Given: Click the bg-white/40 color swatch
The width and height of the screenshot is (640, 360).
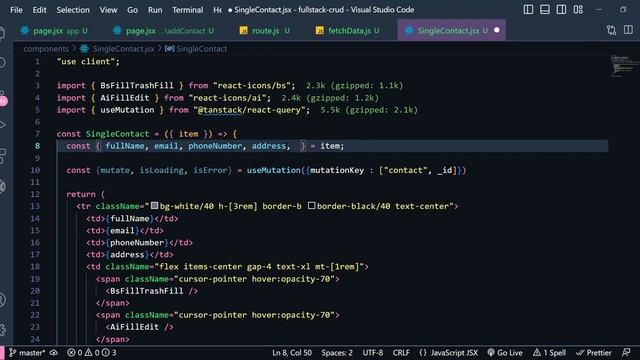Looking at the screenshot, I should (154, 206).
